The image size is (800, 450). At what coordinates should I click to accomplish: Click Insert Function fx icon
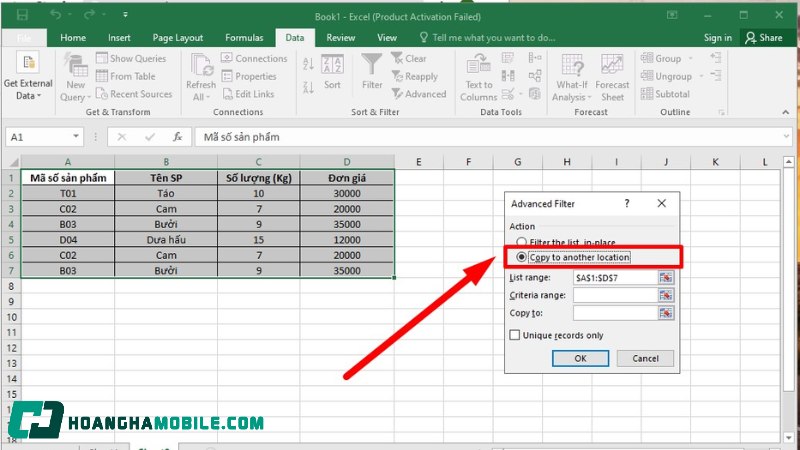(x=177, y=137)
